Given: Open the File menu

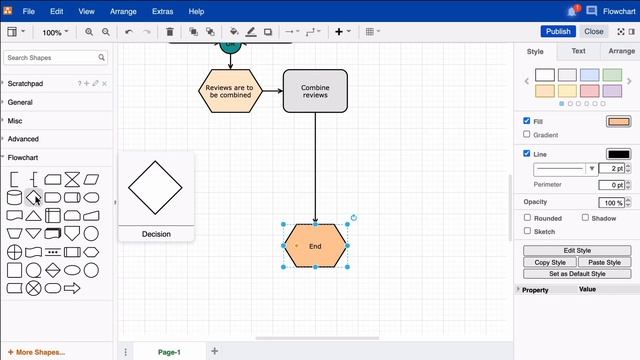Looking at the screenshot, I should [29, 11].
